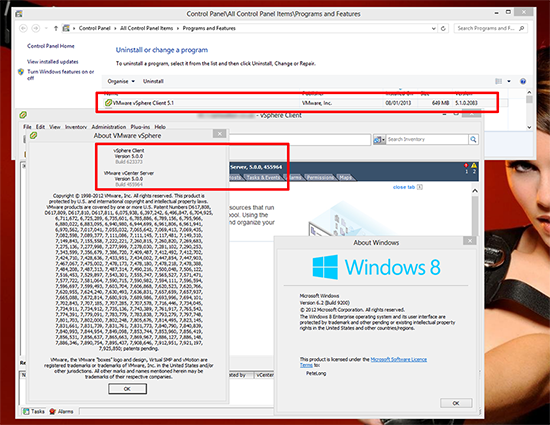550x425 pixels.
Task: Click OK in About VMware vSphere dialog
Action: (127, 389)
